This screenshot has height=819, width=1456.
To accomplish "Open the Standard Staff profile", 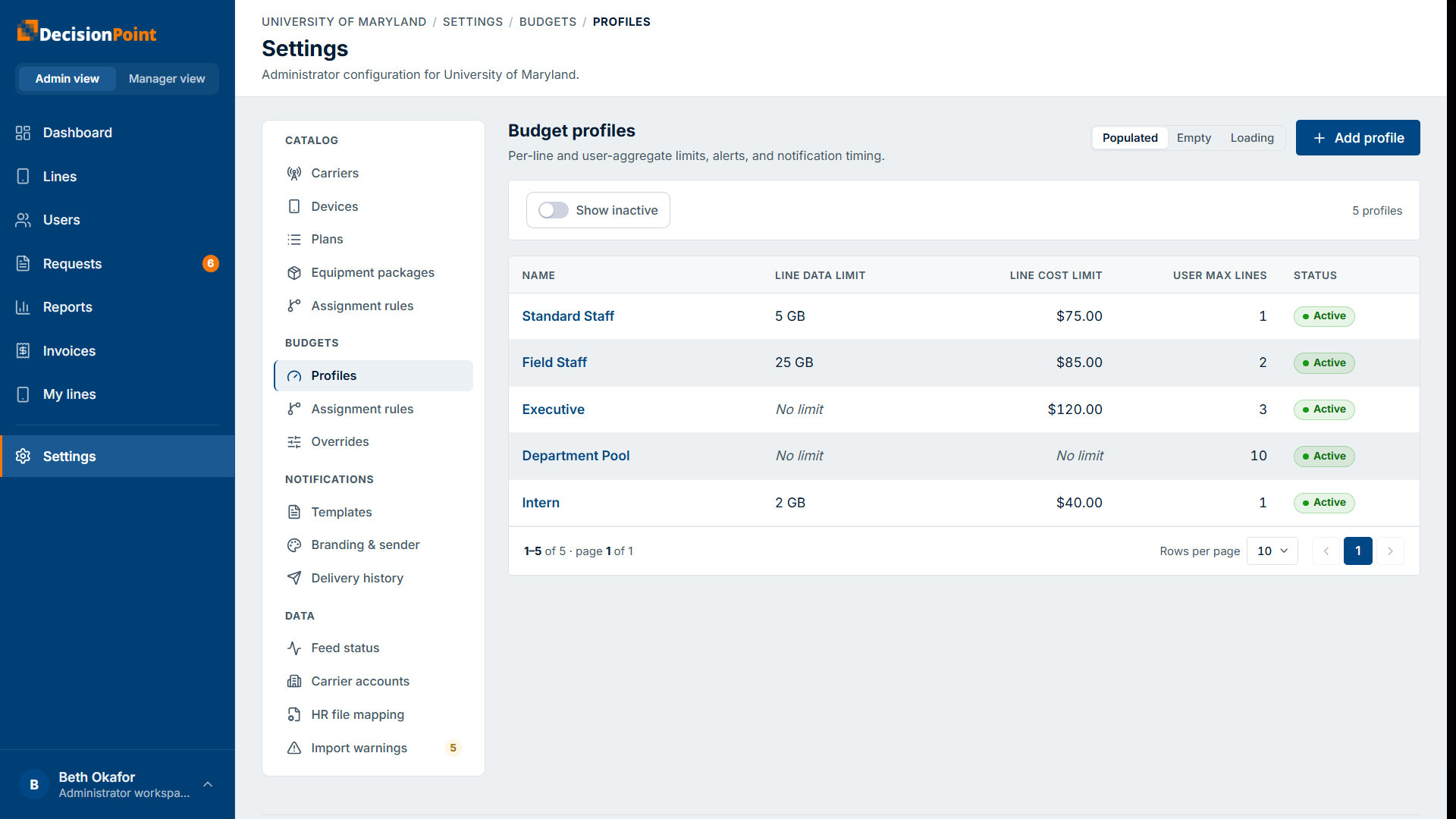I will coord(568,316).
